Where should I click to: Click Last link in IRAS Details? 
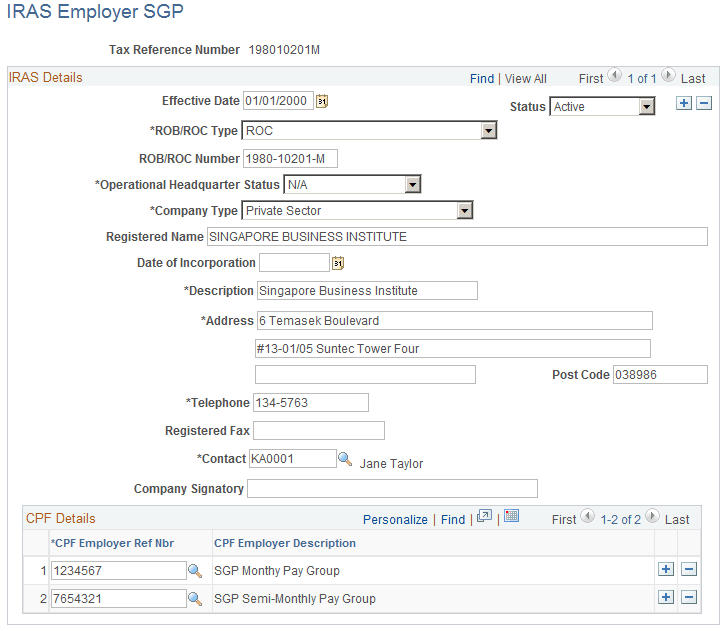(x=693, y=79)
